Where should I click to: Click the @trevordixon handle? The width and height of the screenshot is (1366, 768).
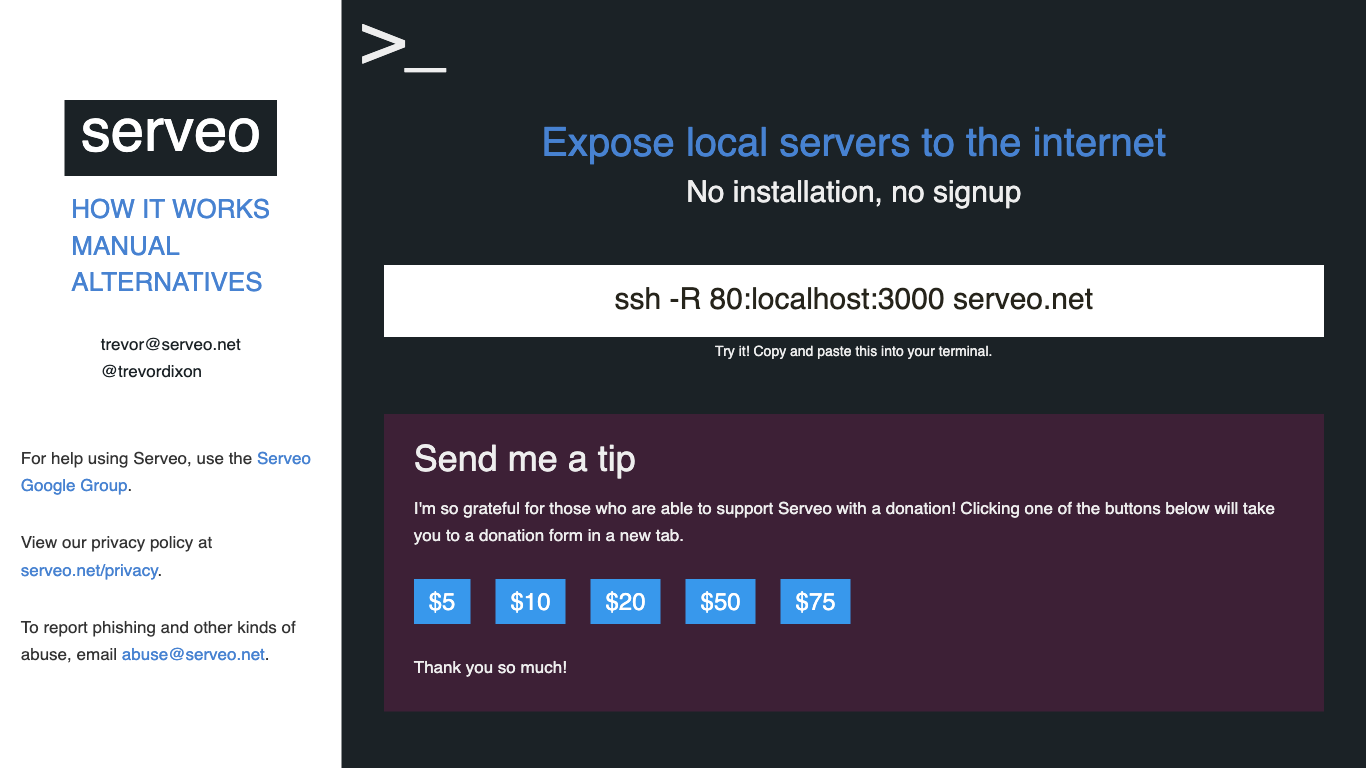(152, 371)
